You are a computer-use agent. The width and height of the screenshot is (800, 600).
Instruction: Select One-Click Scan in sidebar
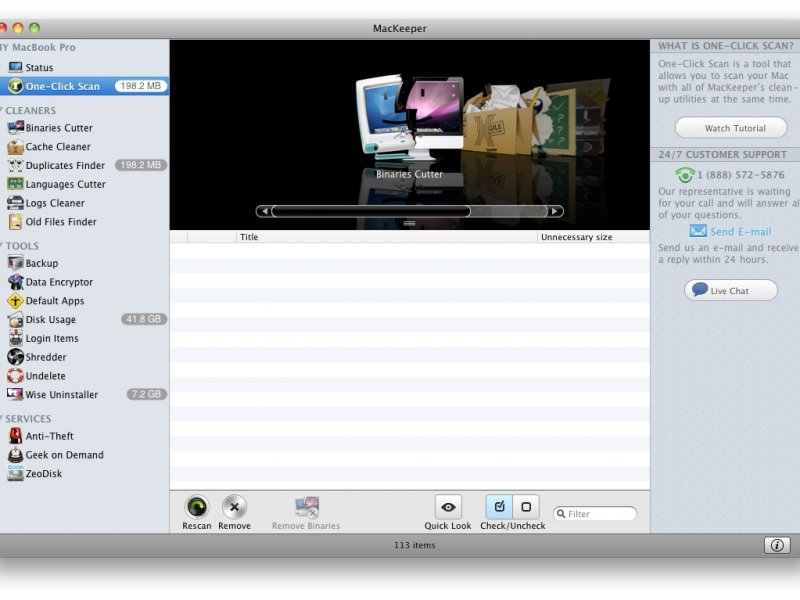click(84, 86)
